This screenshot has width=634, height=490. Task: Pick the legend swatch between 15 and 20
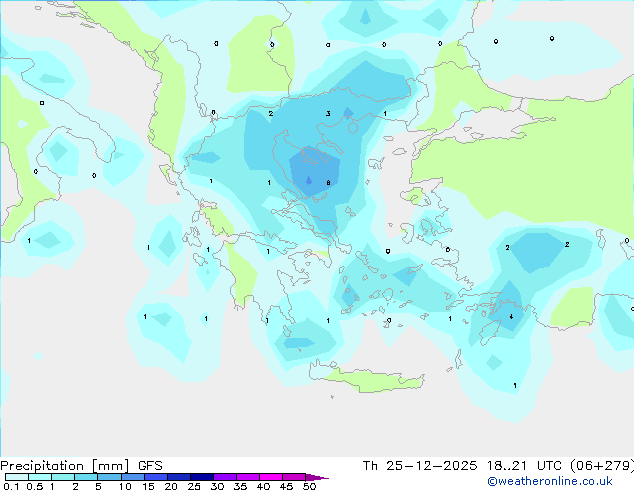click(156, 477)
